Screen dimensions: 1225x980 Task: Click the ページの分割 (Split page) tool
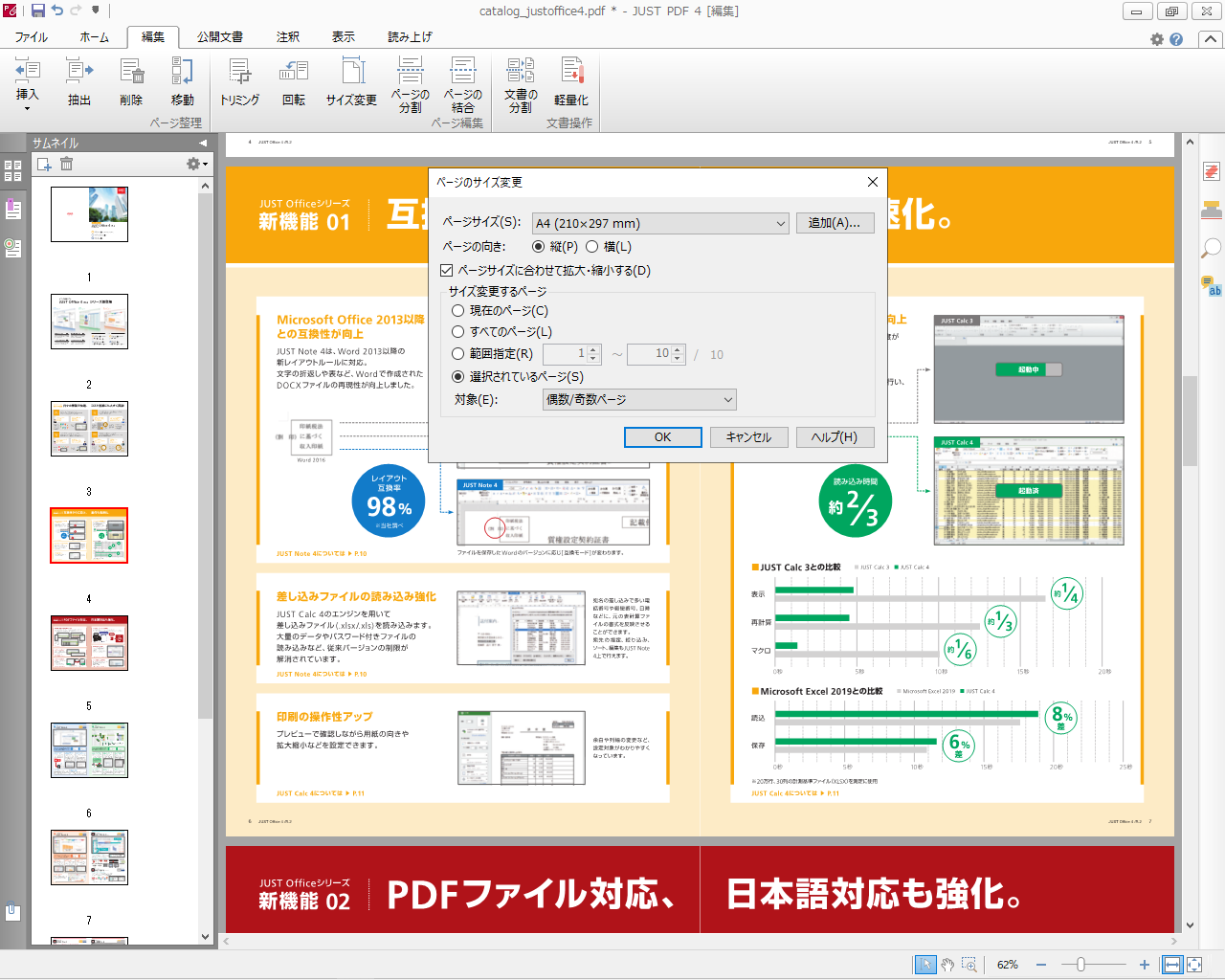[x=411, y=84]
